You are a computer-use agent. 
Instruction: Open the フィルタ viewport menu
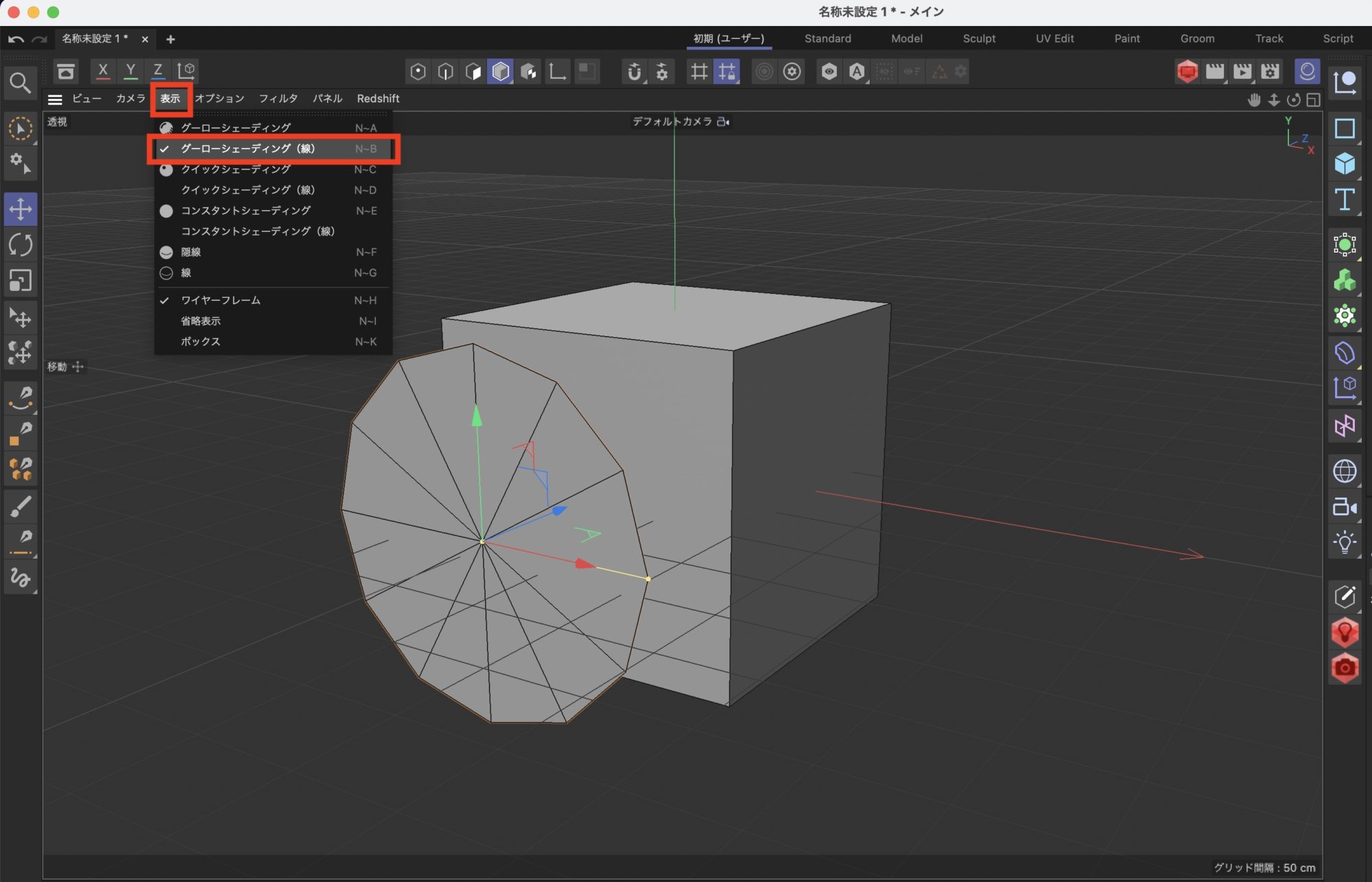point(278,99)
